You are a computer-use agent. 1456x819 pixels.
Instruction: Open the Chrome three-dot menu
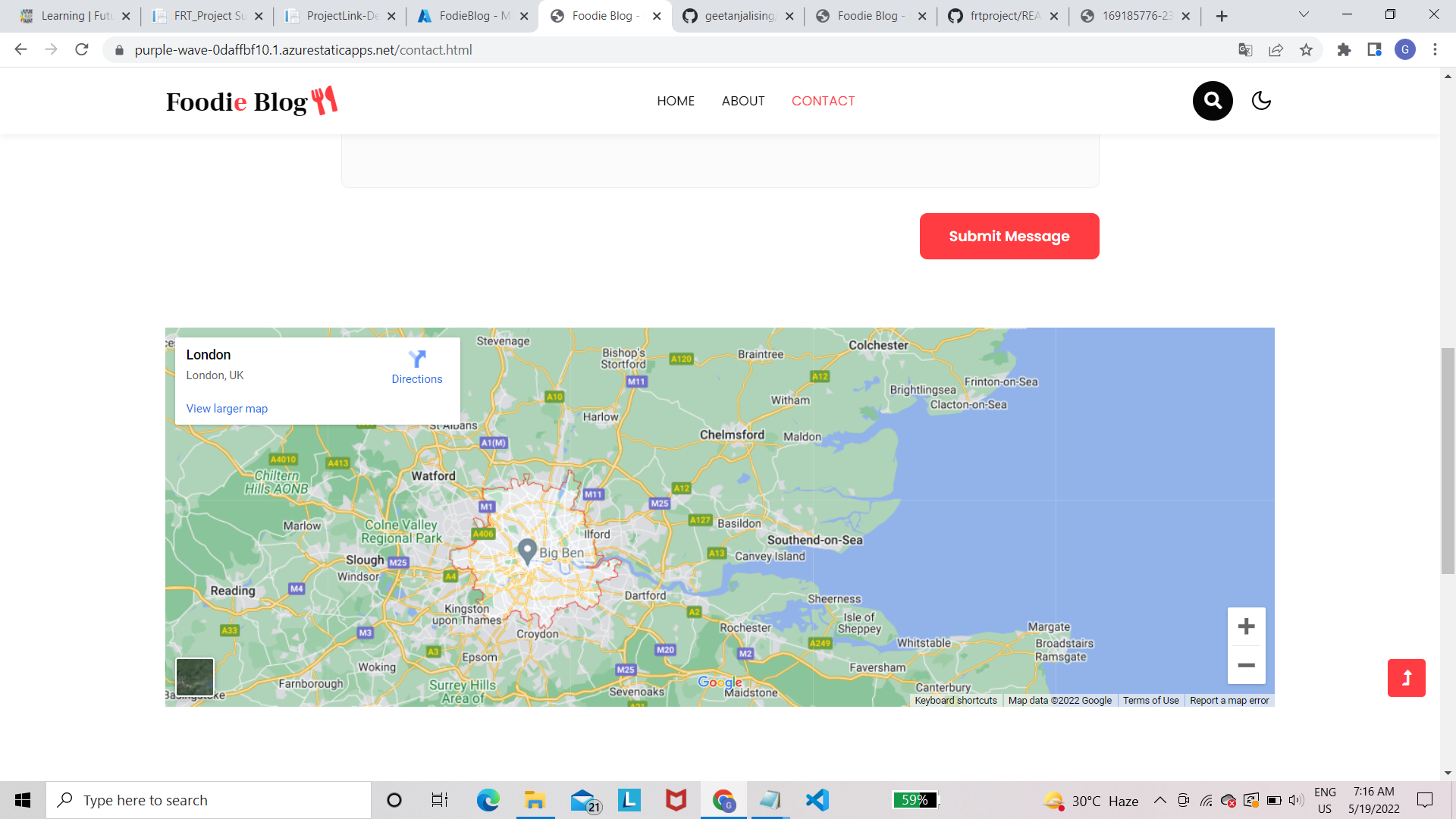click(1435, 50)
